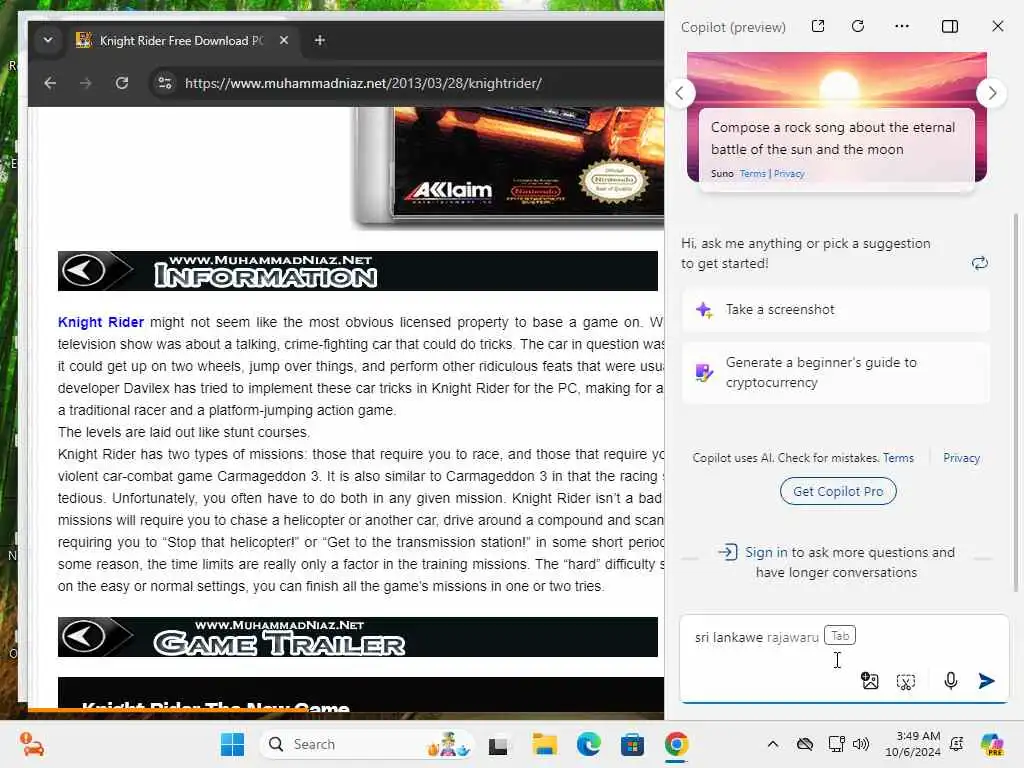This screenshot has height=768, width=1024.
Task: Reload the Chrome page
Action: (121, 84)
